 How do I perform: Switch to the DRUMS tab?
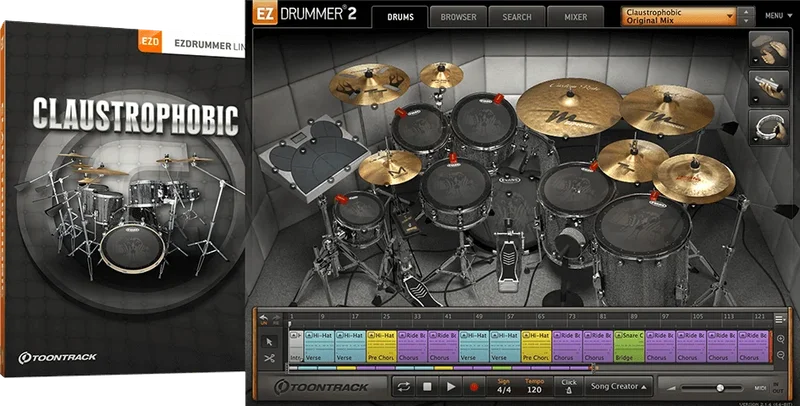click(400, 17)
